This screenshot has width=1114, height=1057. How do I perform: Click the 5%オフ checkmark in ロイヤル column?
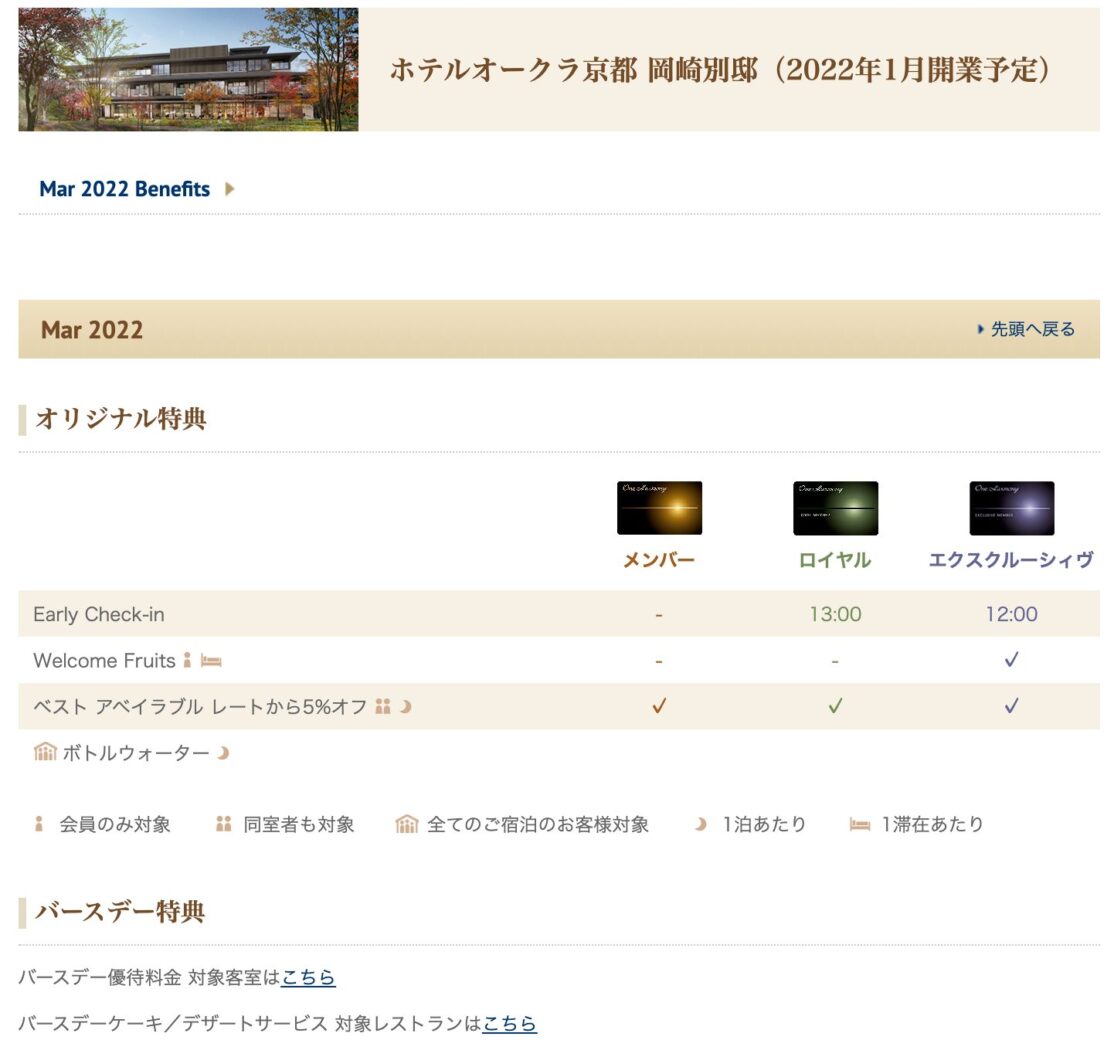(836, 706)
